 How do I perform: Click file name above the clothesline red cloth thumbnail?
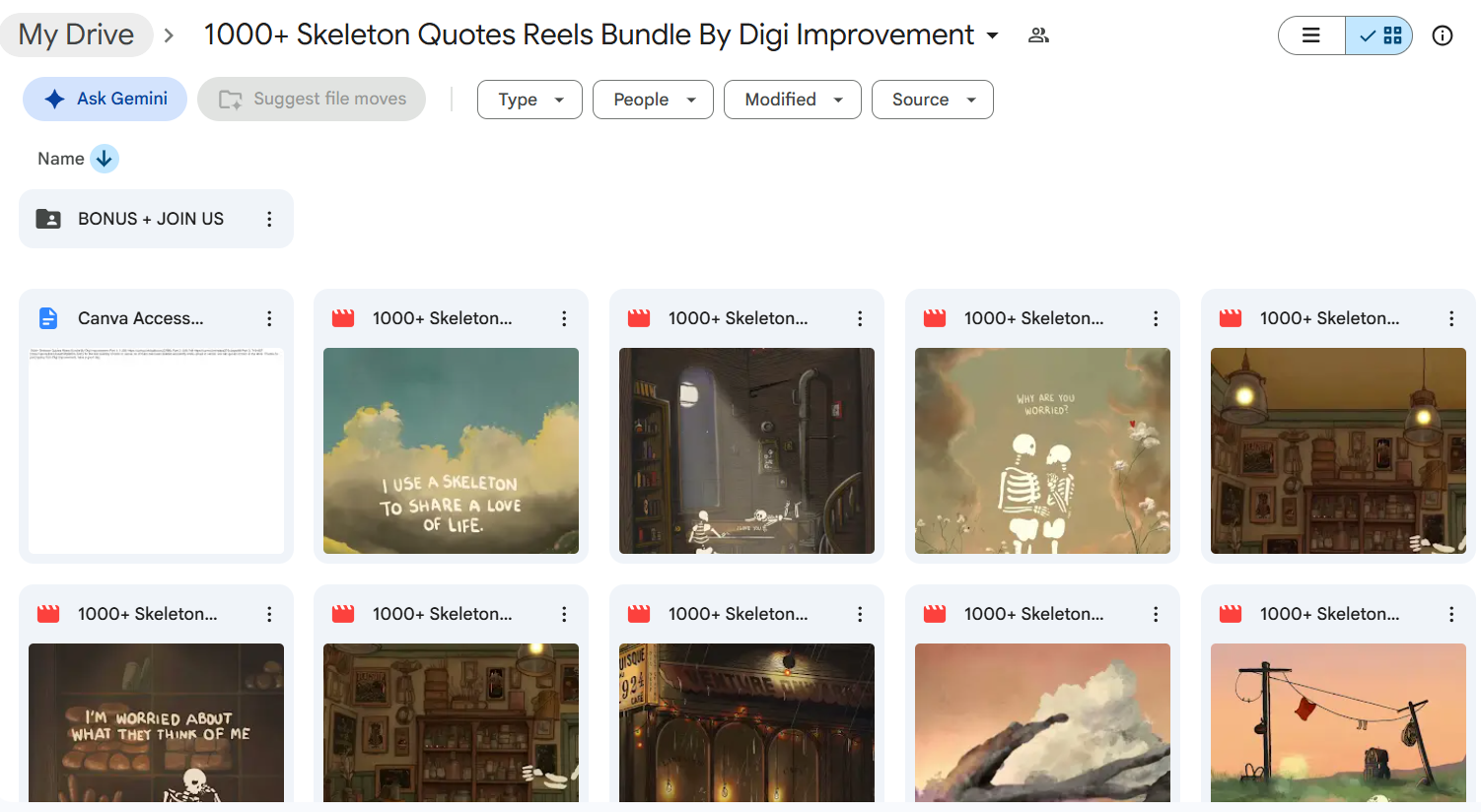[x=1330, y=614]
